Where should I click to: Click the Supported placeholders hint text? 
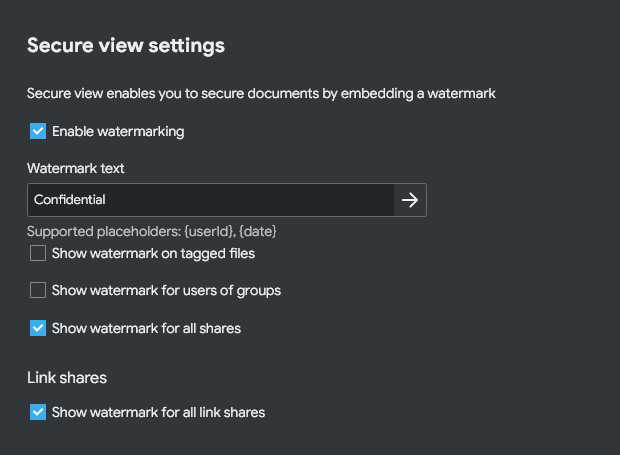tap(152, 231)
